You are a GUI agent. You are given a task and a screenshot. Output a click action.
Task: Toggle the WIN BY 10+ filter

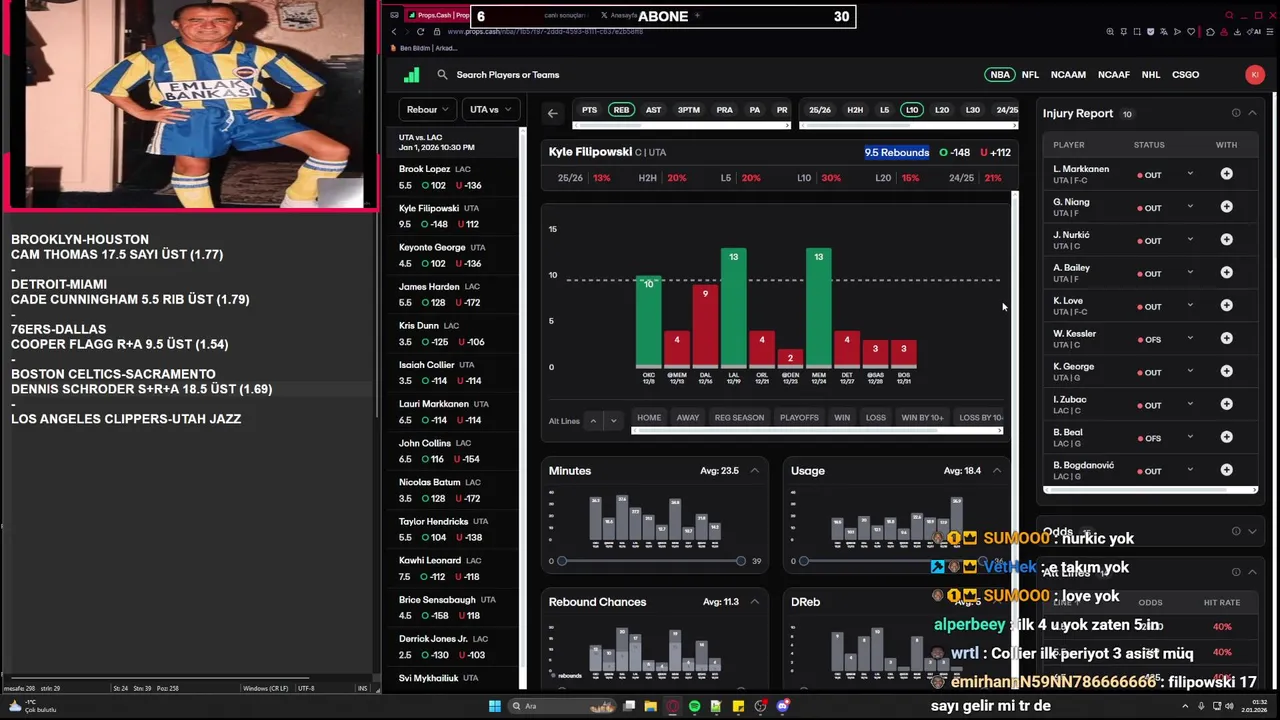point(922,418)
